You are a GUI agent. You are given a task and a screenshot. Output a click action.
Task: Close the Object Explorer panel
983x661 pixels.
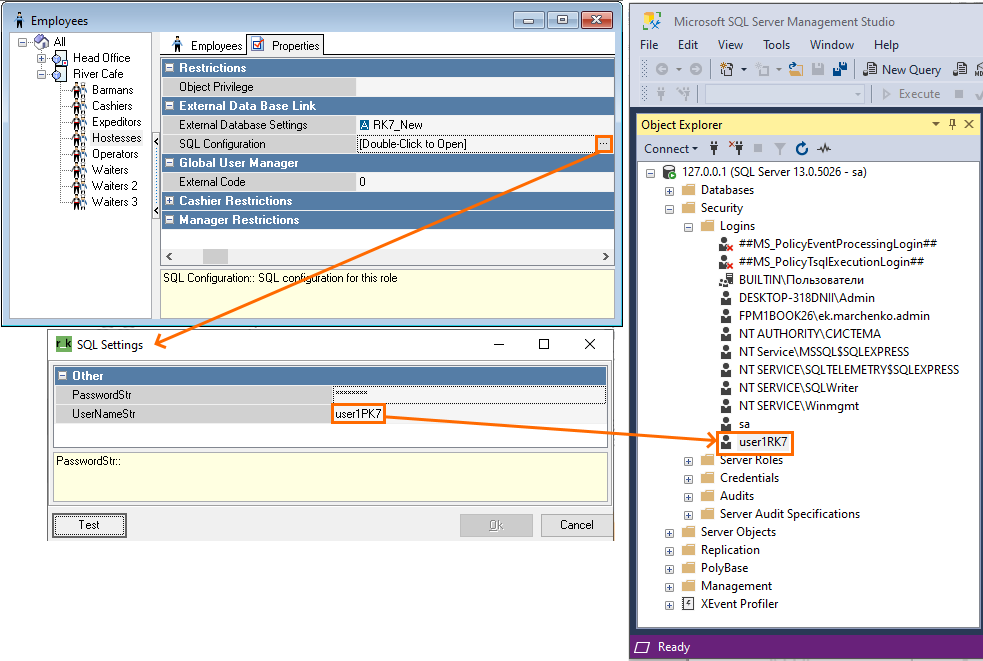click(x=969, y=124)
